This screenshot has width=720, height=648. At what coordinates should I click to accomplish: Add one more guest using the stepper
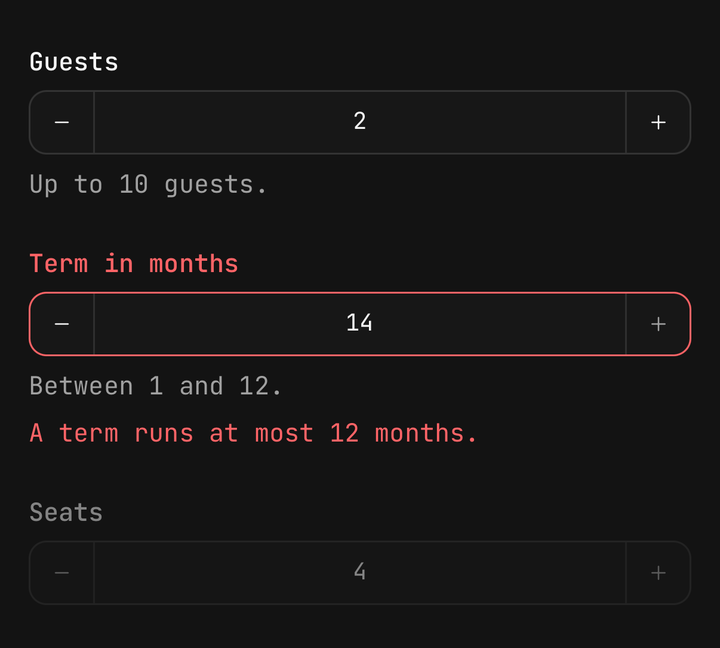click(x=658, y=122)
